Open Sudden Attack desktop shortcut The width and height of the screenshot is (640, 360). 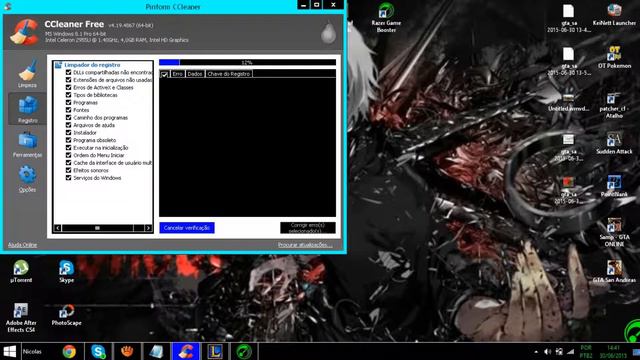tap(614, 143)
